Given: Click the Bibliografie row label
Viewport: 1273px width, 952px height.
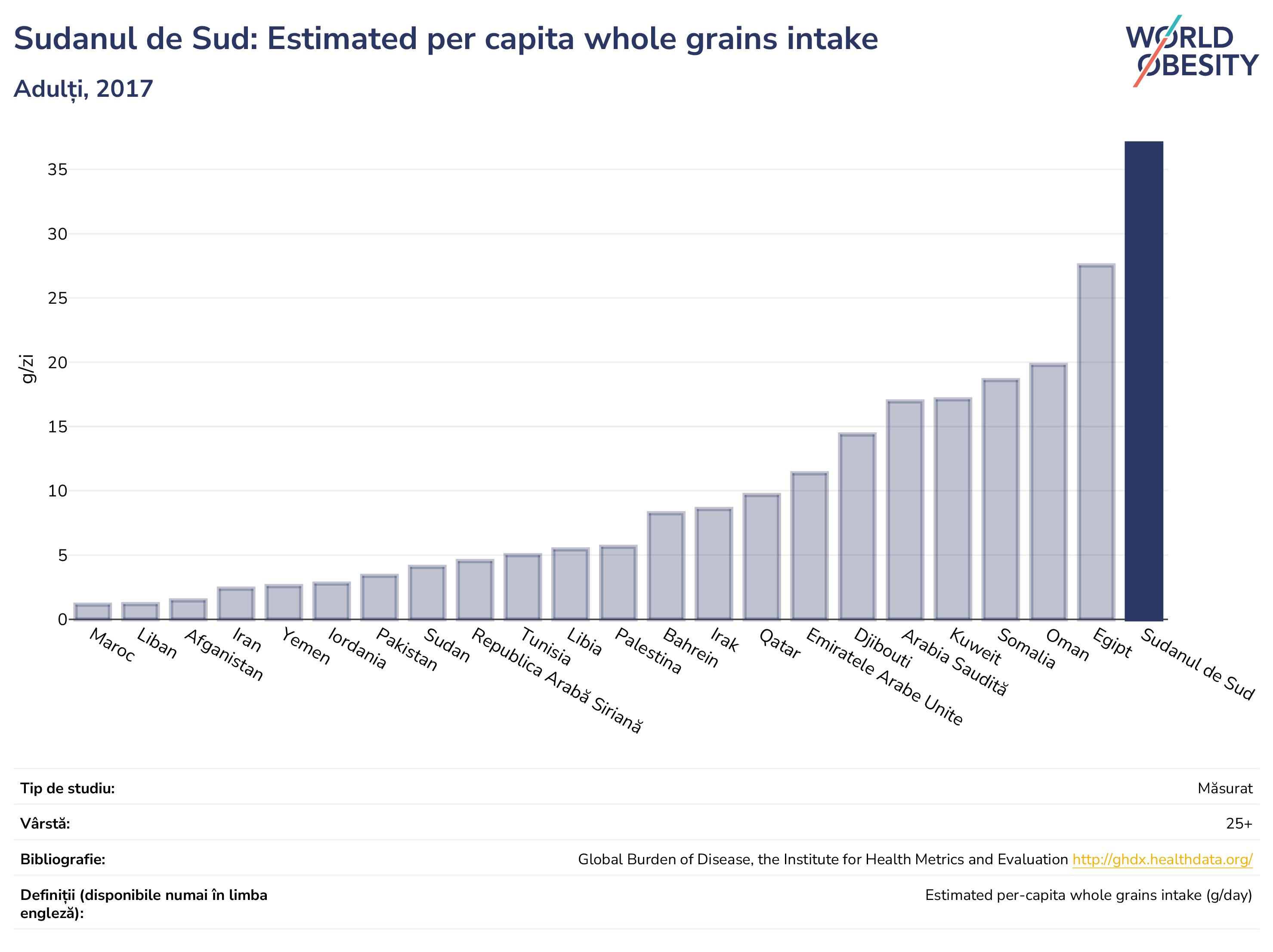Looking at the screenshot, I should 63,860.
